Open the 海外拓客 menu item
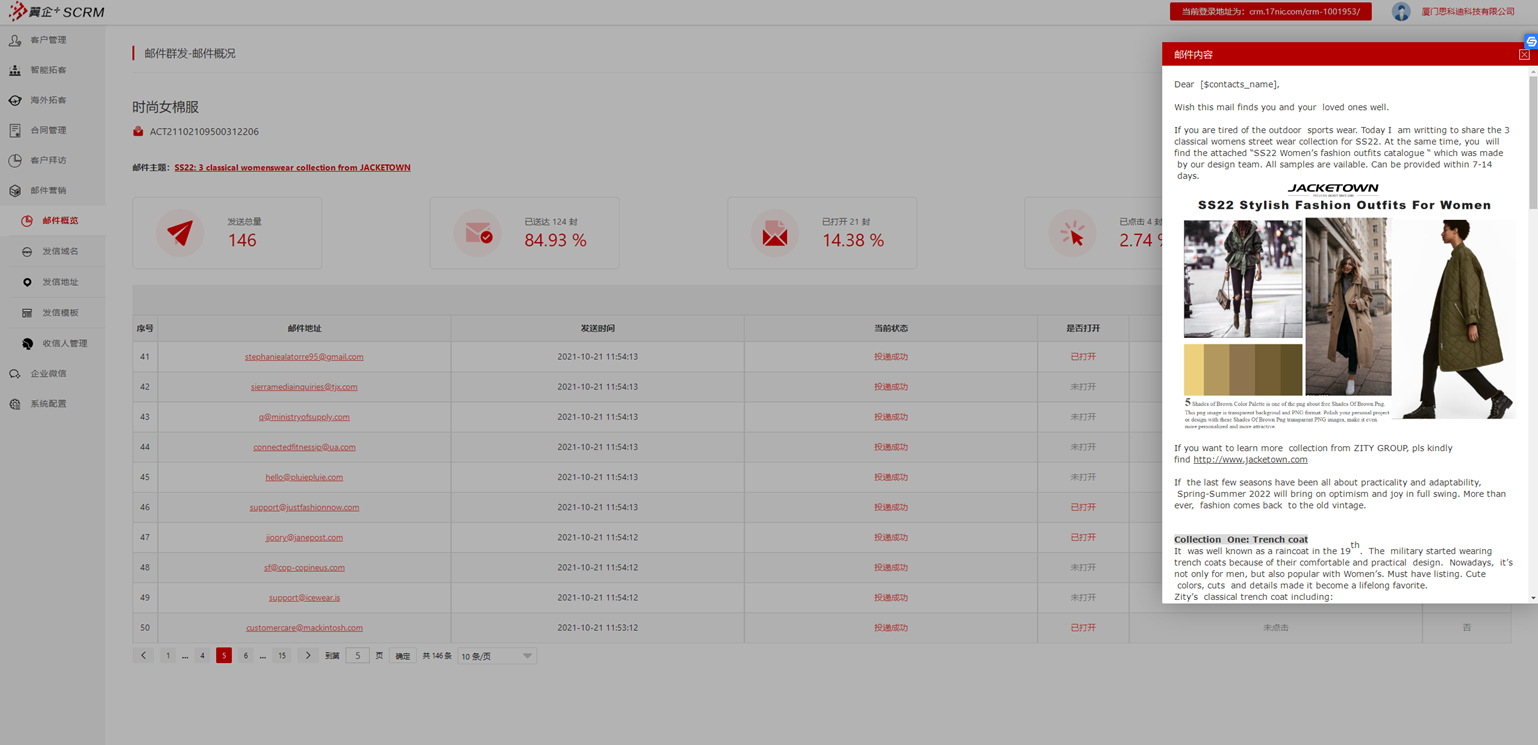 [49, 100]
